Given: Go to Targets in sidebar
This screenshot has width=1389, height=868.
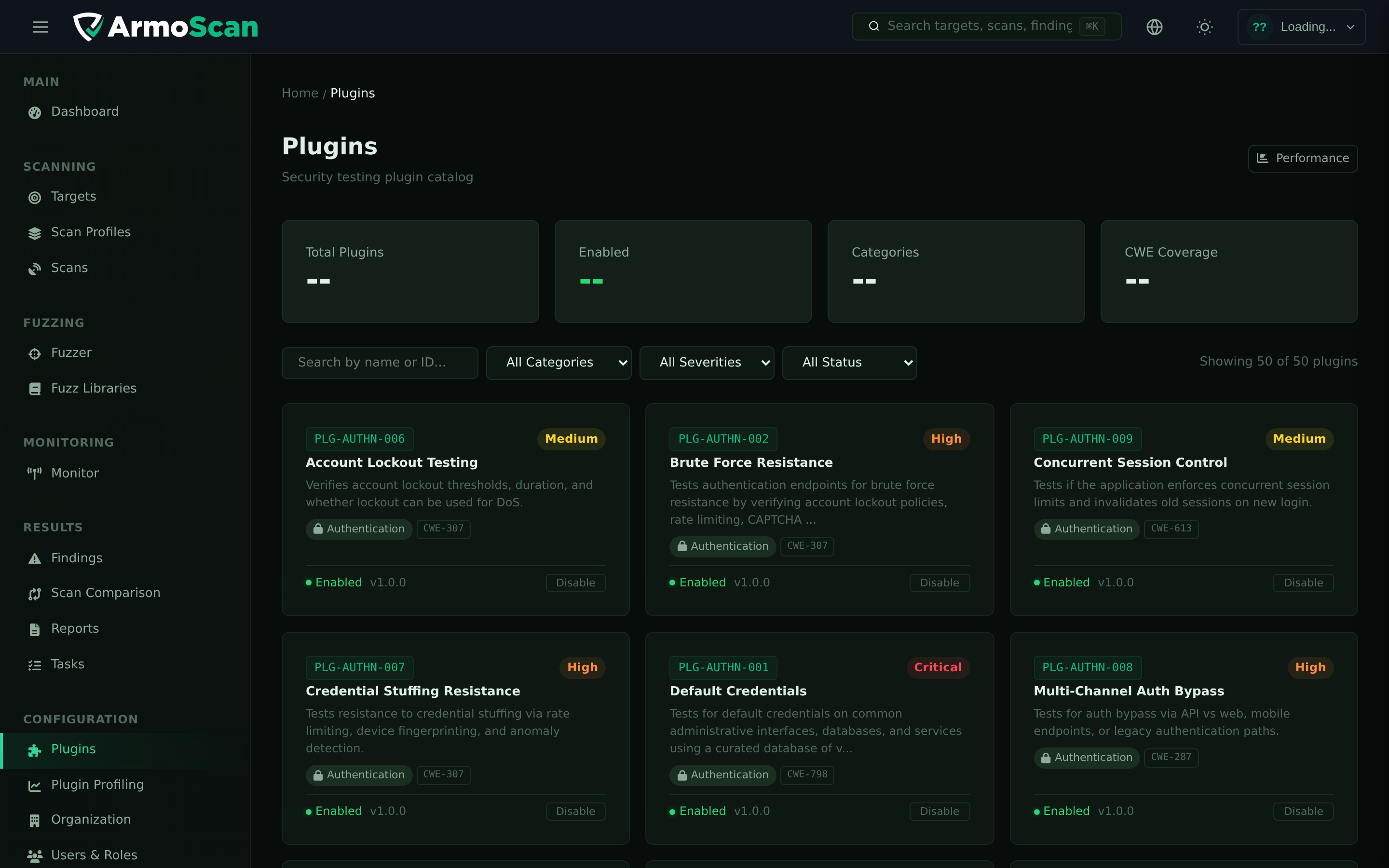Looking at the screenshot, I should (x=125, y=197).
